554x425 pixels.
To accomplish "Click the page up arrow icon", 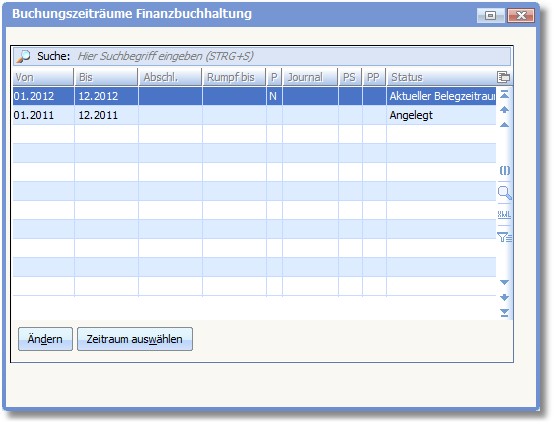I will pyautogui.click(x=505, y=110).
